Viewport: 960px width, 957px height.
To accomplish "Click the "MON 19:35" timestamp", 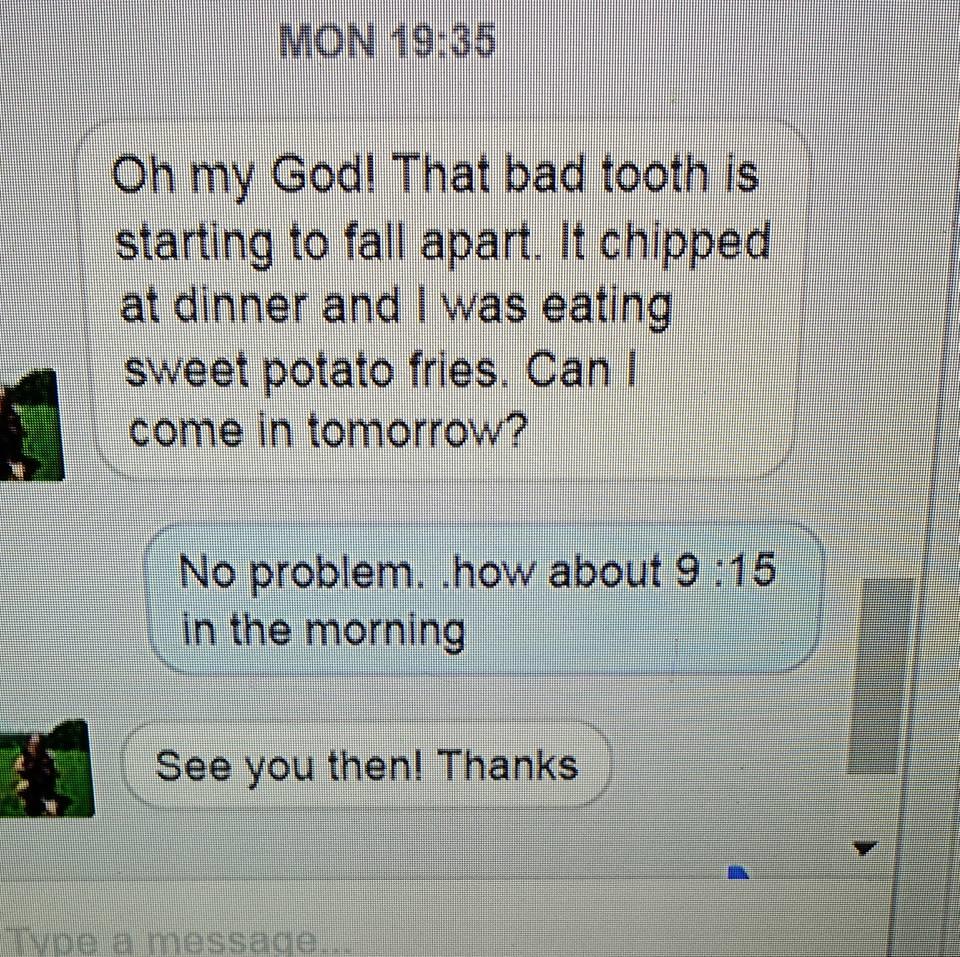I will 387,41.
